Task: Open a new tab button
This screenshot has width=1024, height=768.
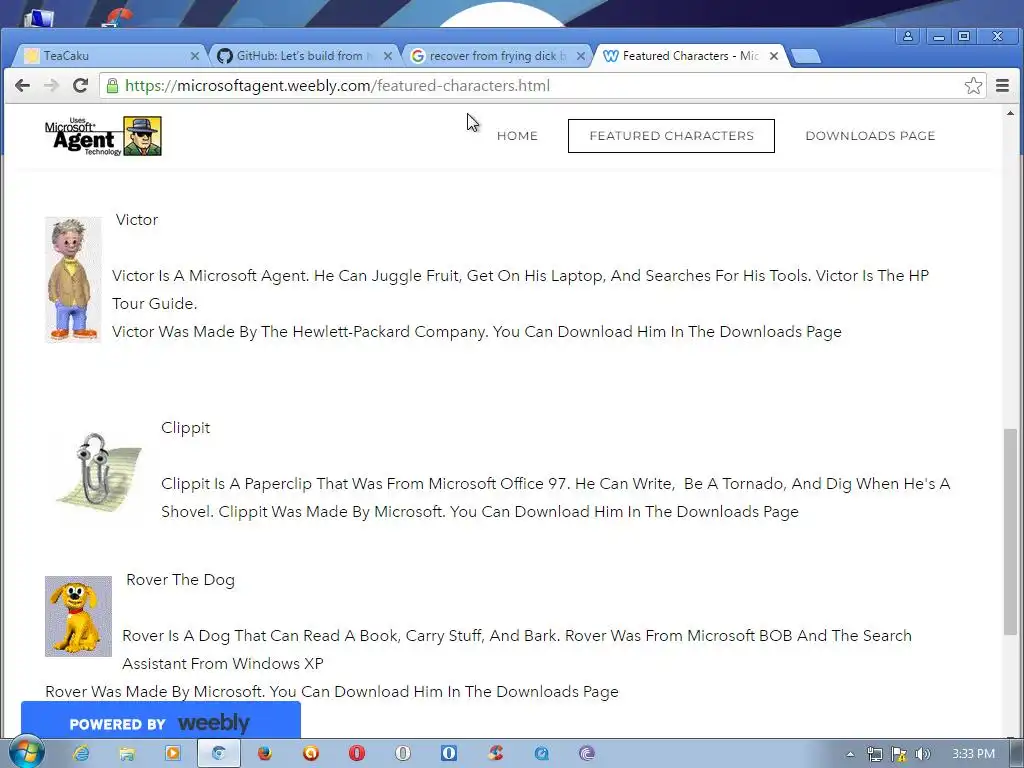Action: pos(806,57)
